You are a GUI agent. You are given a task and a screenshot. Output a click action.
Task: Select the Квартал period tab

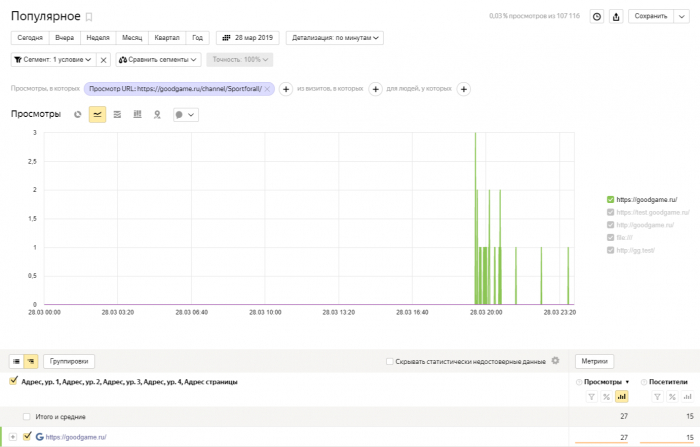click(x=167, y=38)
